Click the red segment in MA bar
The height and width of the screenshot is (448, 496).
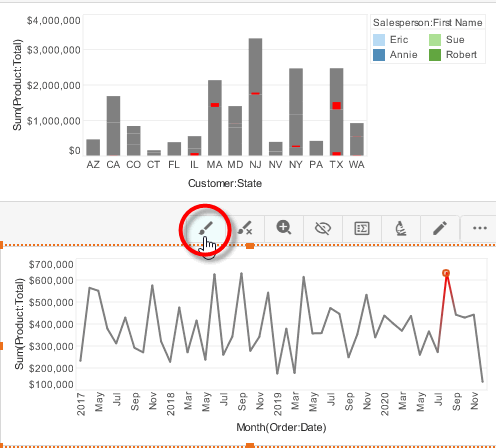coord(215,105)
